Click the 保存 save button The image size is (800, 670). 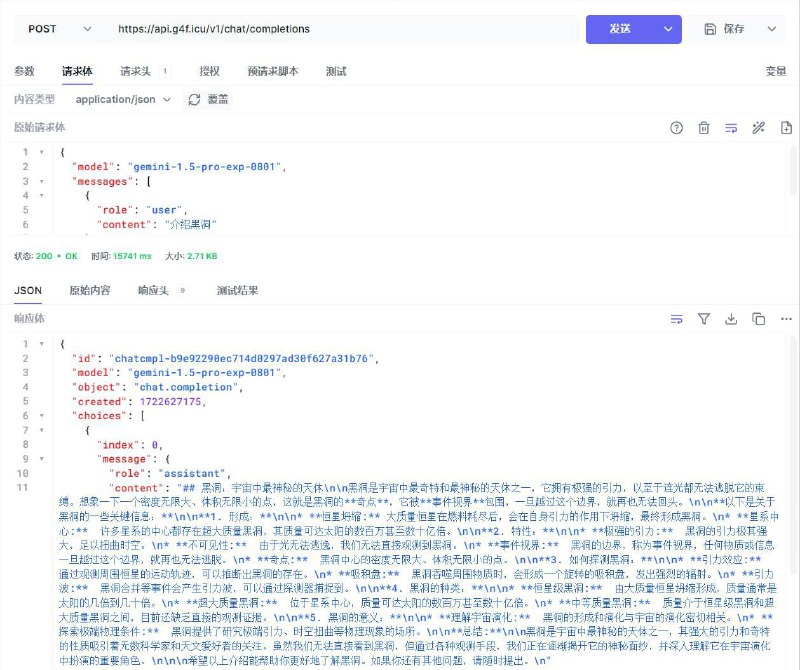(740, 29)
